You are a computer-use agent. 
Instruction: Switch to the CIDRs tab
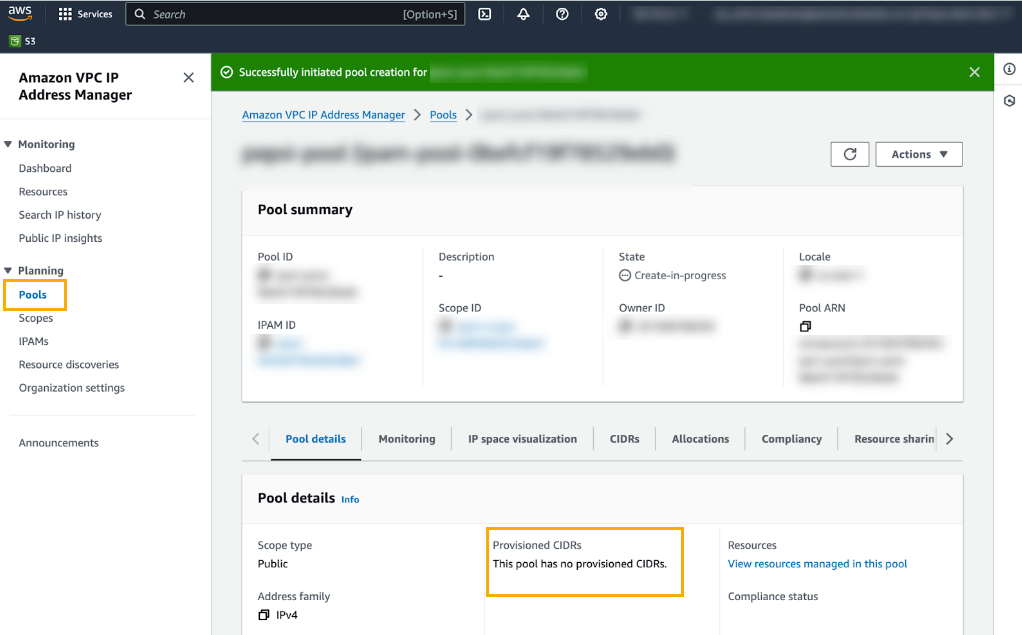point(624,439)
